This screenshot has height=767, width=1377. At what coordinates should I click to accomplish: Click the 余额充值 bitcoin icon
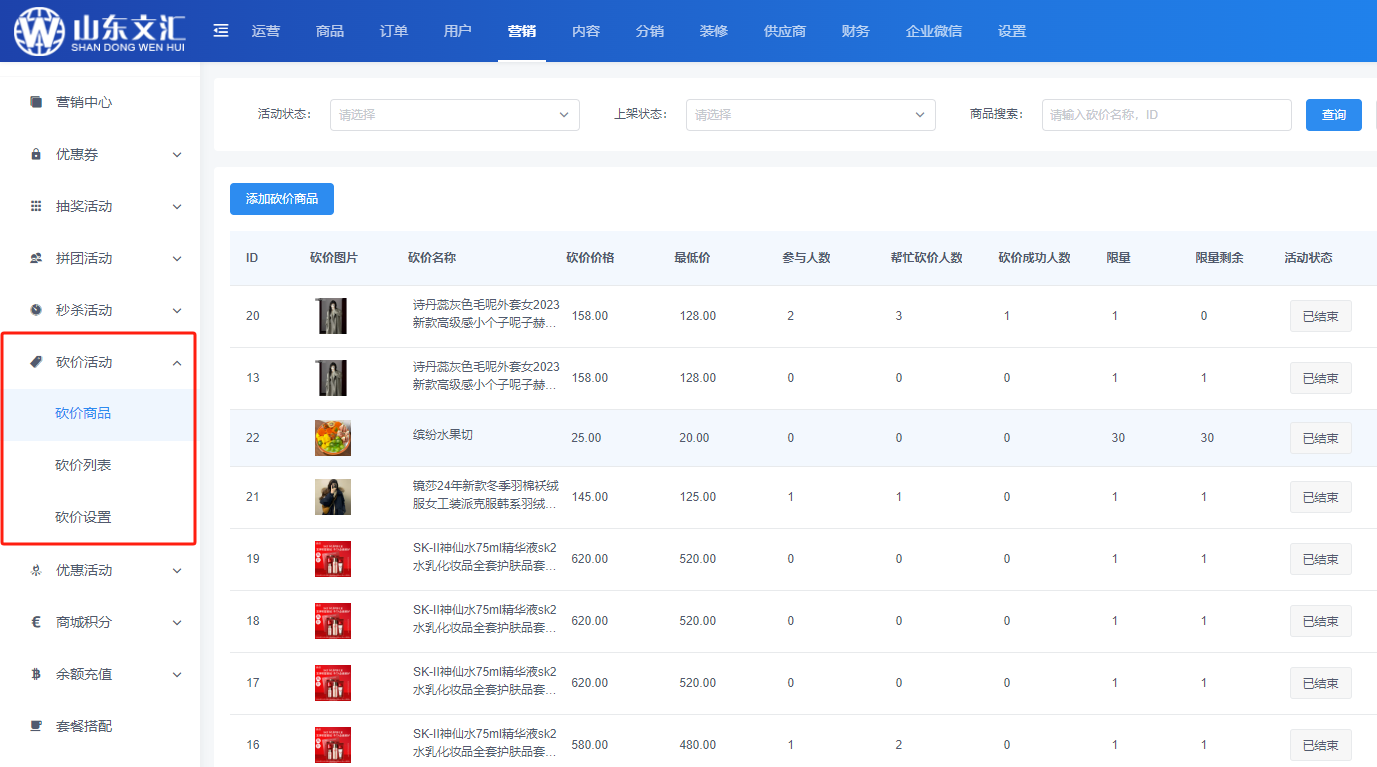(36, 674)
